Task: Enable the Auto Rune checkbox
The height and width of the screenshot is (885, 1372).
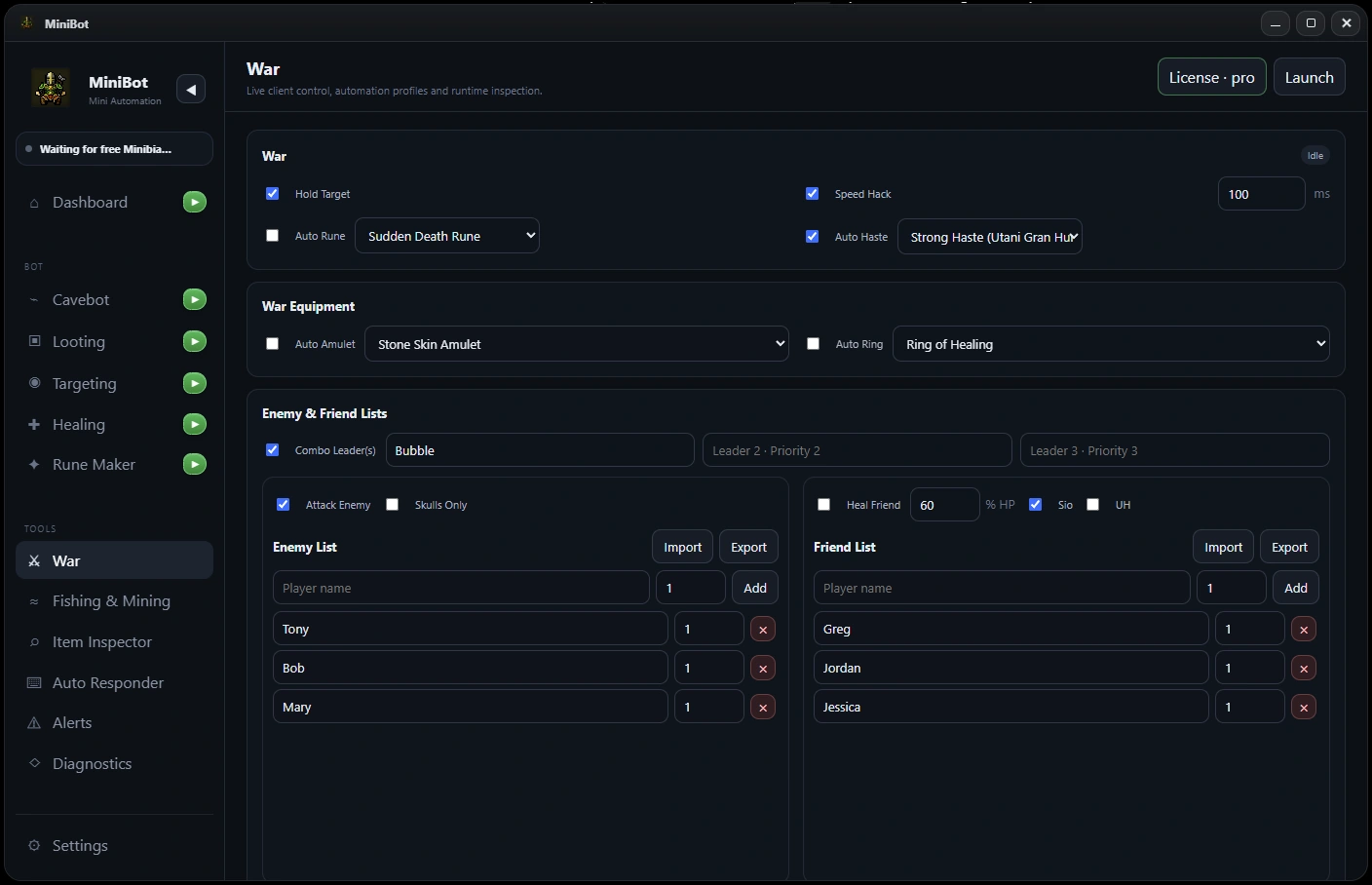Action: [273, 236]
